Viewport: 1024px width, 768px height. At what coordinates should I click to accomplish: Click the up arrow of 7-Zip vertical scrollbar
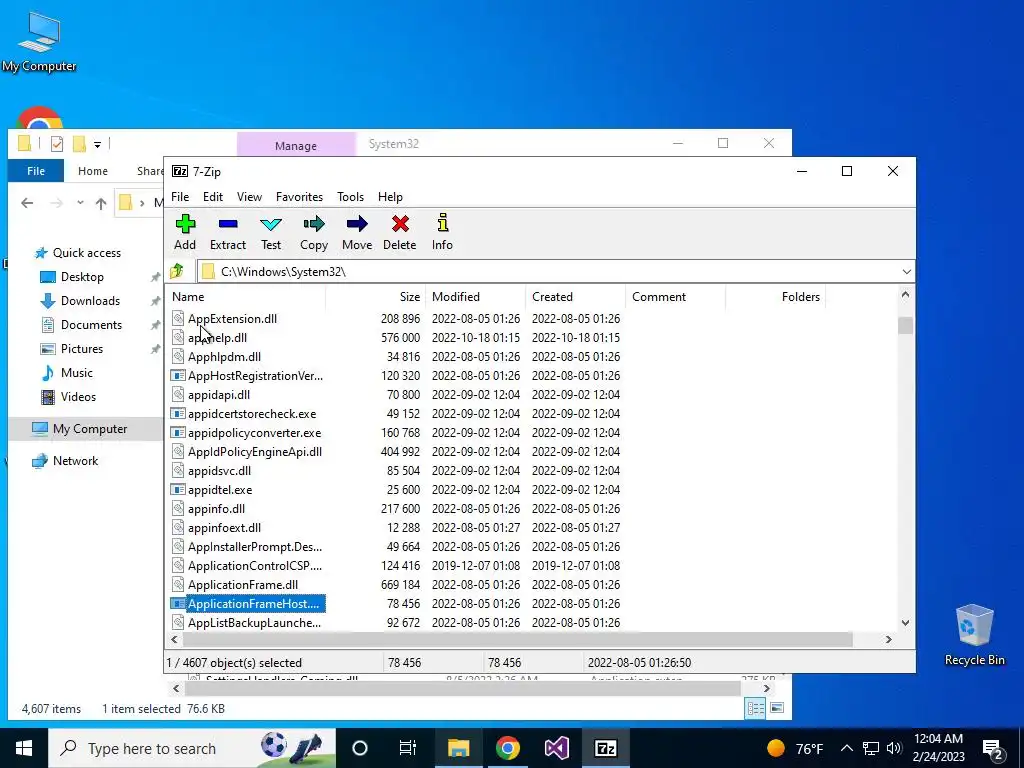tap(905, 295)
